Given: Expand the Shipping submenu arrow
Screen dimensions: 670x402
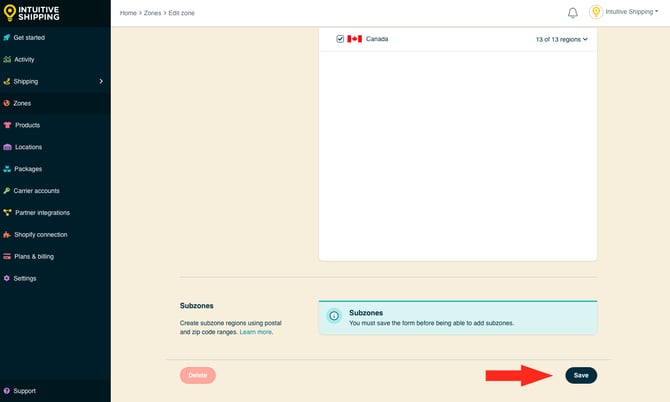Looking at the screenshot, I should (101, 81).
